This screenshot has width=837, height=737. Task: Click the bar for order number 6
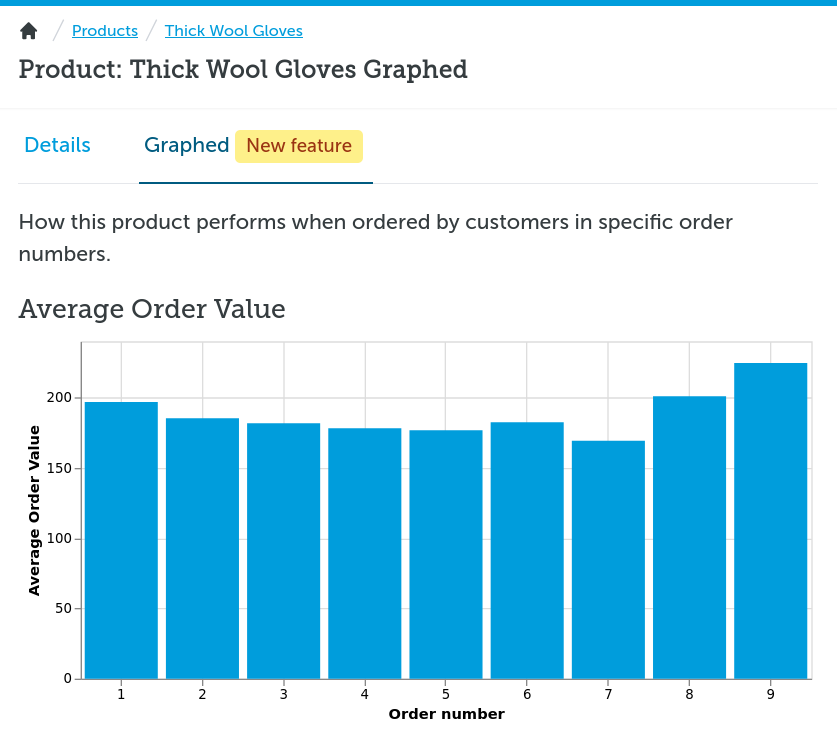[x=527, y=550]
